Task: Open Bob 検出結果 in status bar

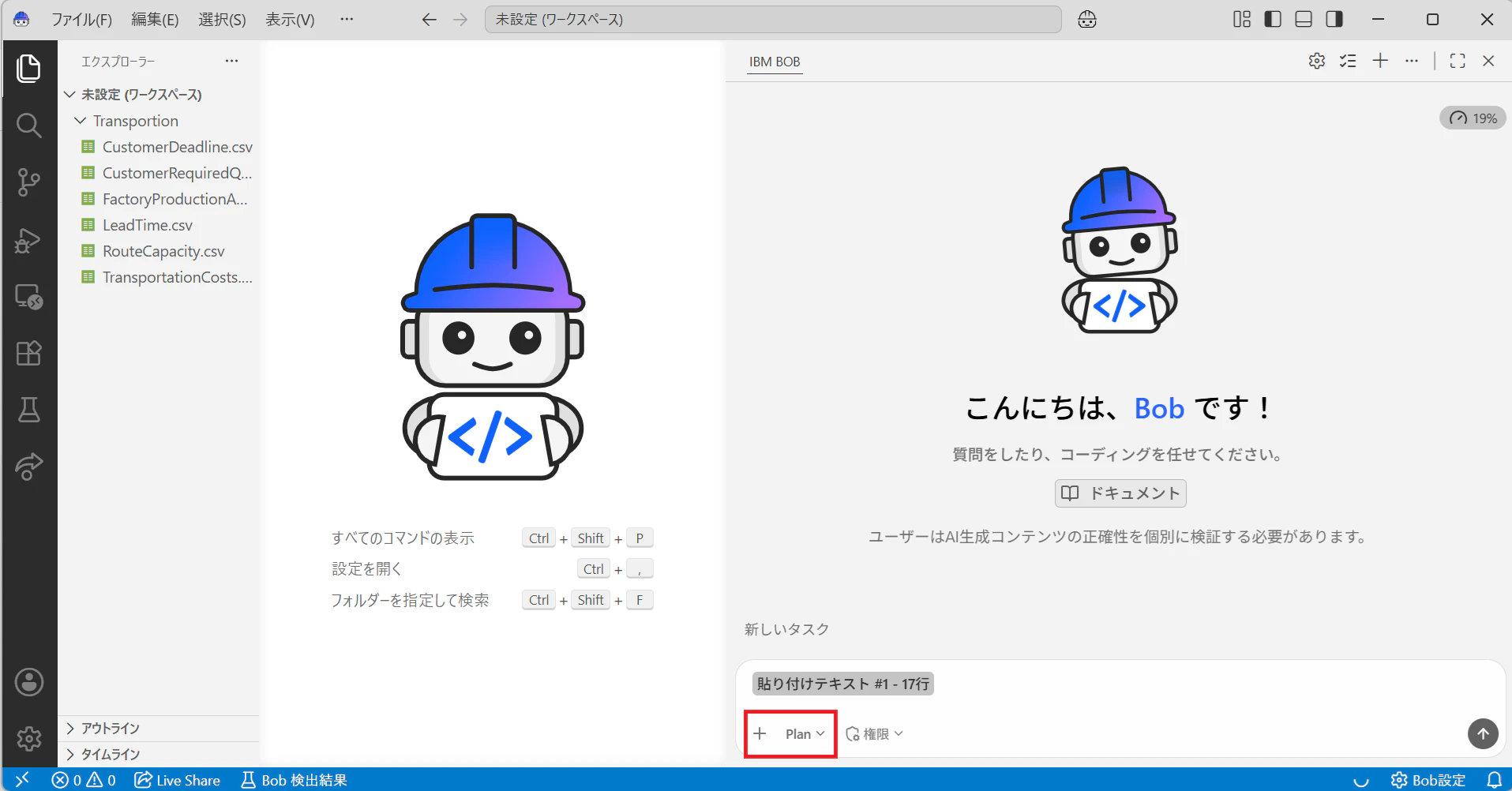Action: pyautogui.click(x=294, y=780)
